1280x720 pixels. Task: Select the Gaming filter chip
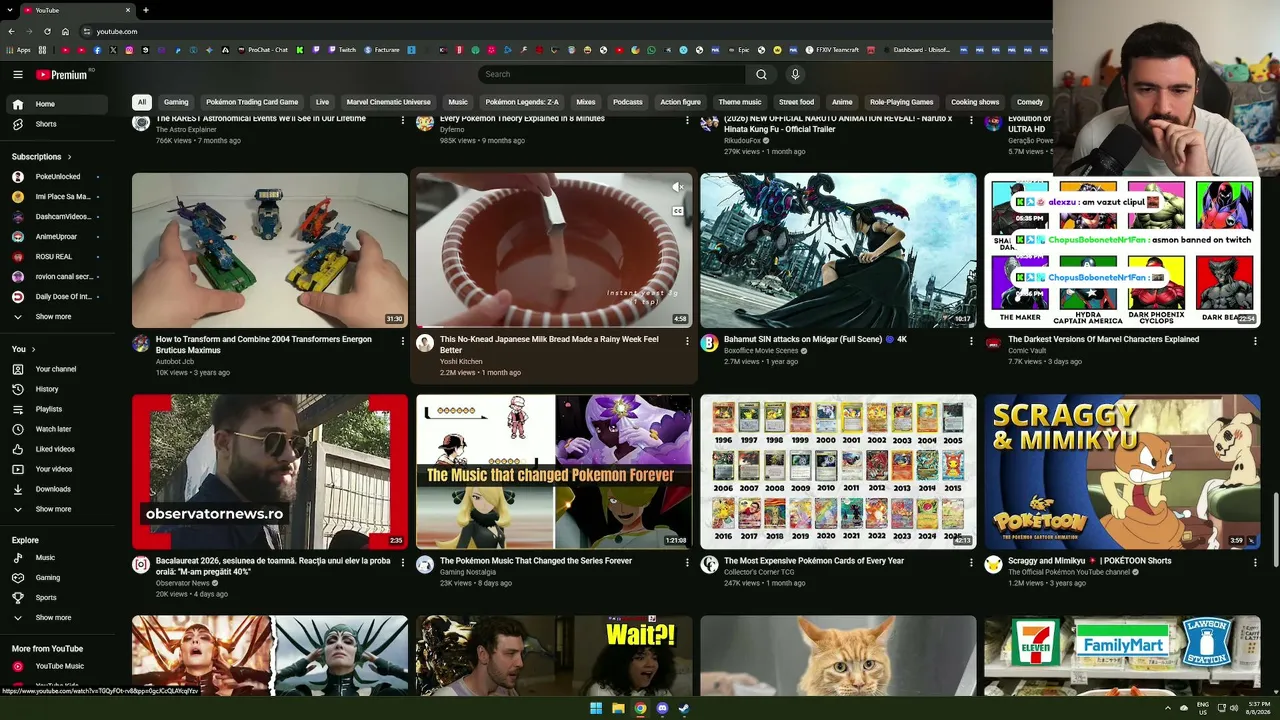pos(176,102)
